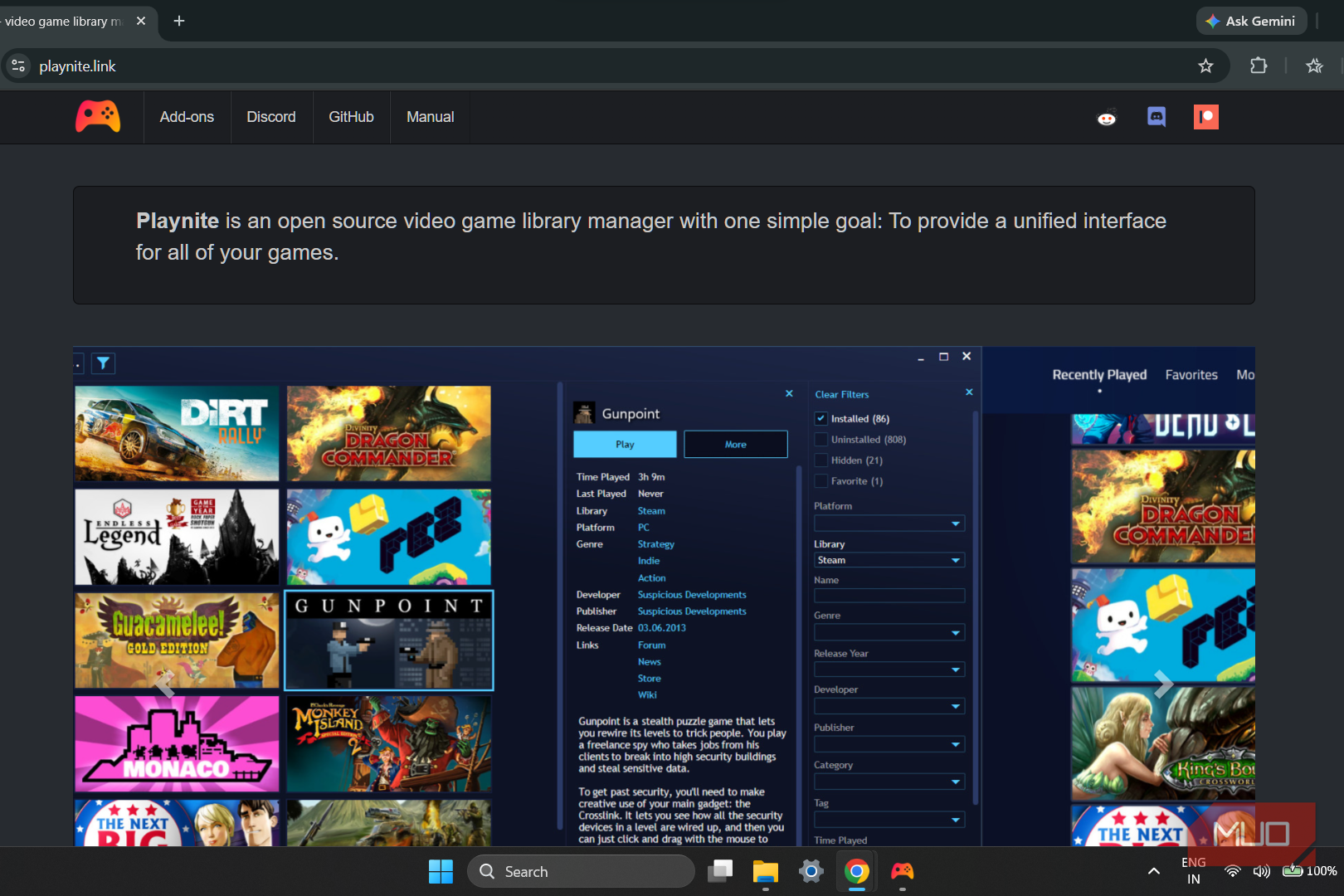Toggle the Uninstalled (808) checkbox
This screenshot has width=1344, height=896.
[x=821, y=440]
